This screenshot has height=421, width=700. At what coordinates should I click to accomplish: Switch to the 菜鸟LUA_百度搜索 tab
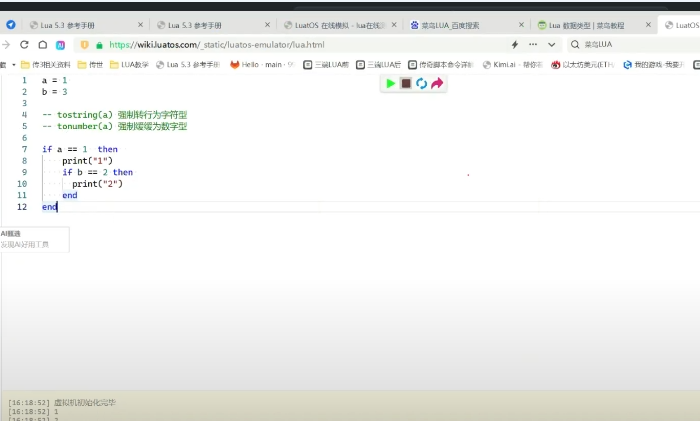point(462,24)
